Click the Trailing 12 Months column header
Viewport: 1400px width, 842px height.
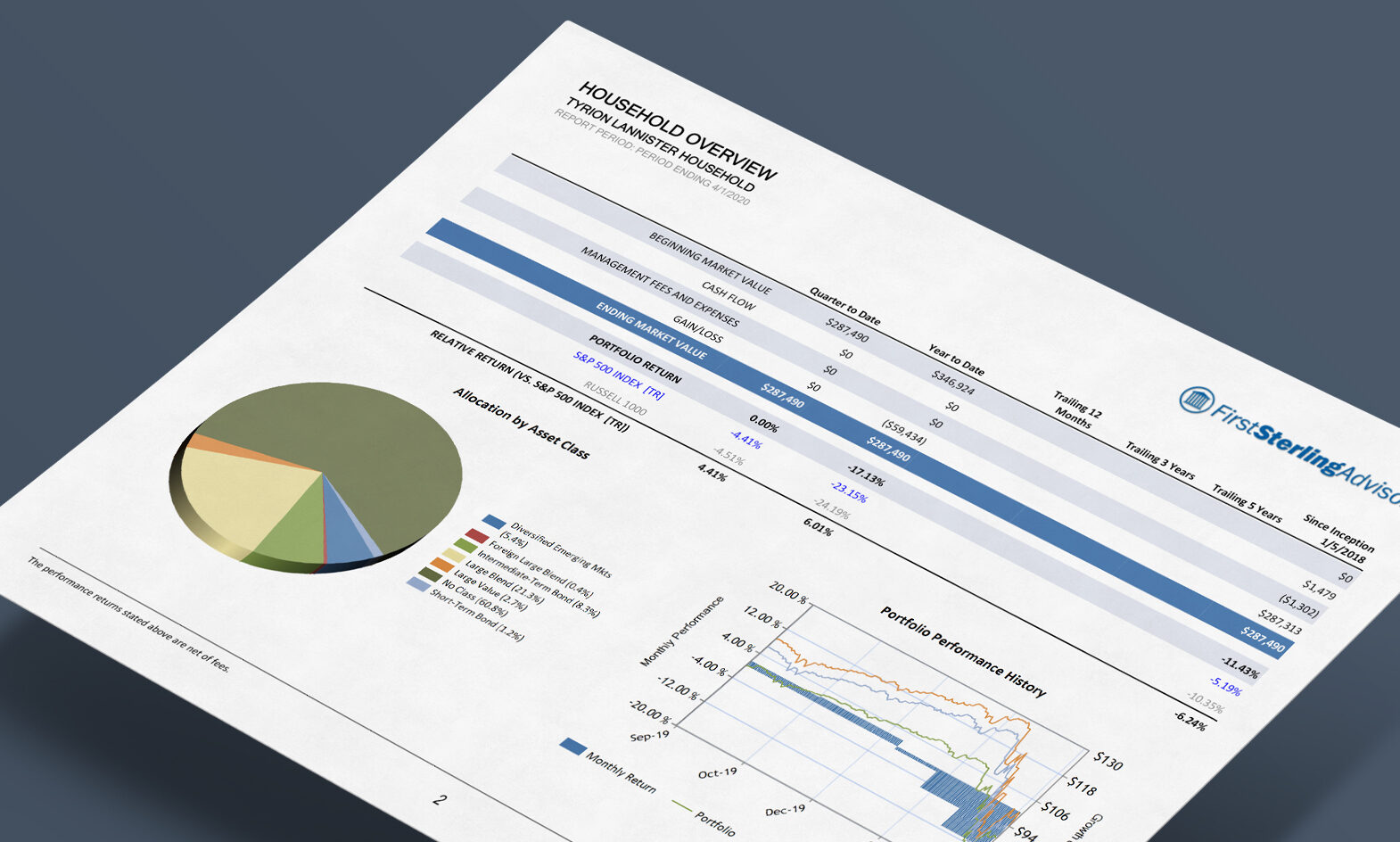click(x=1075, y=410)
